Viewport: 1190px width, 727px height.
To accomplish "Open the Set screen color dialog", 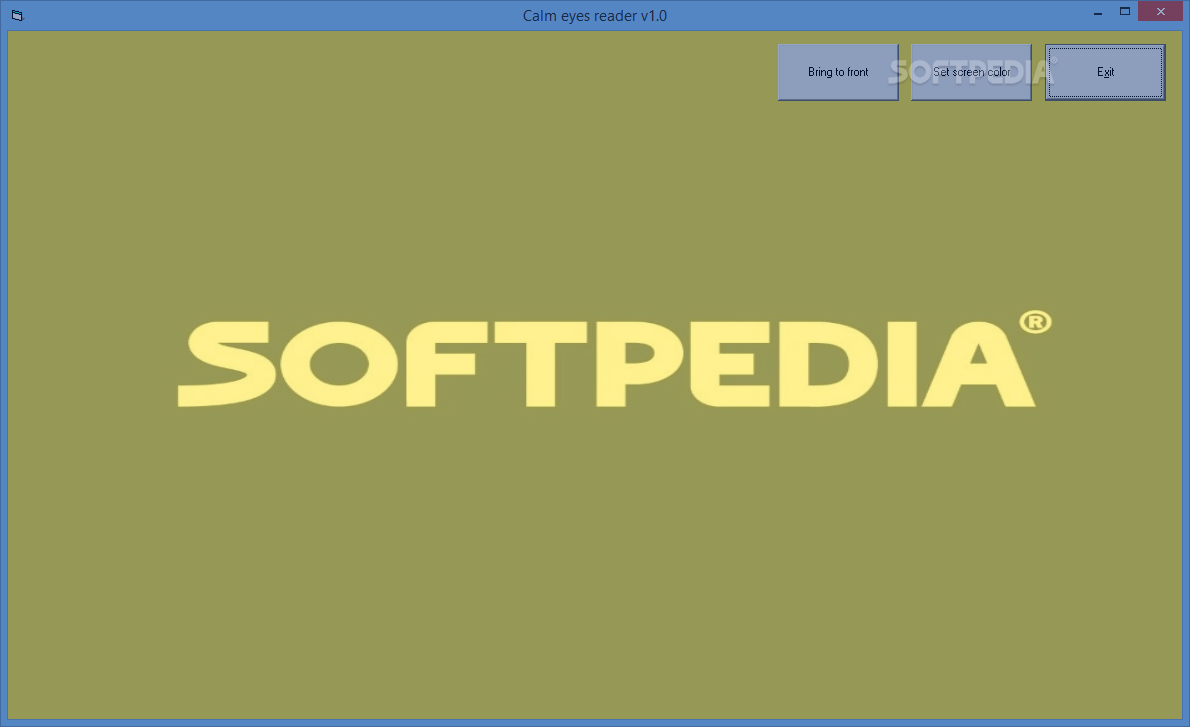I will 971,72.
